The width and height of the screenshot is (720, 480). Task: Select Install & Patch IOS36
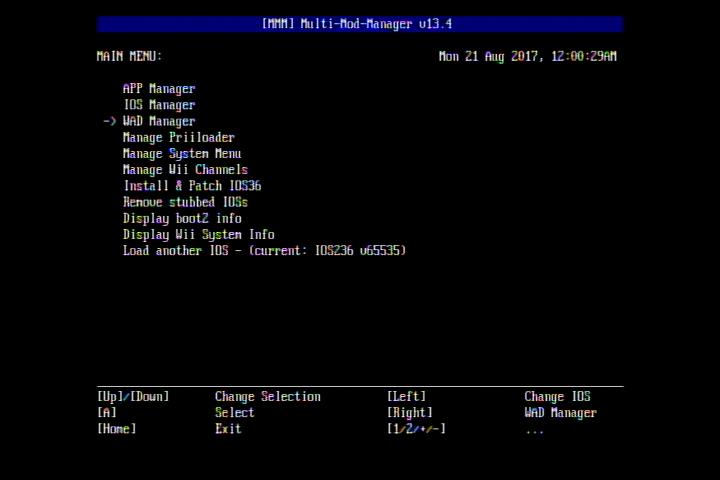[x=192, y=186]
